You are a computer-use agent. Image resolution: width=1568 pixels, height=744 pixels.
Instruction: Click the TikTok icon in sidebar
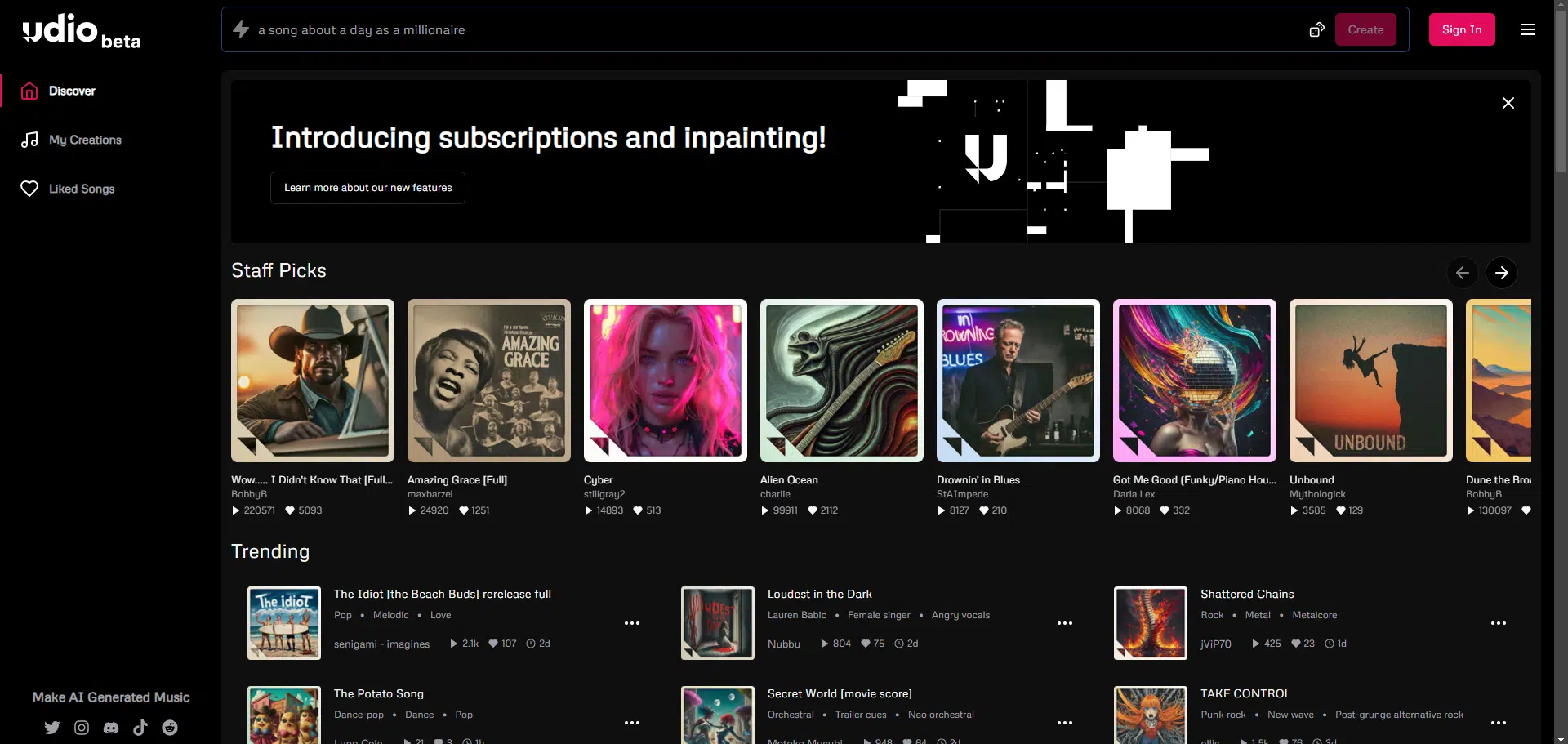tap(140, 728)
